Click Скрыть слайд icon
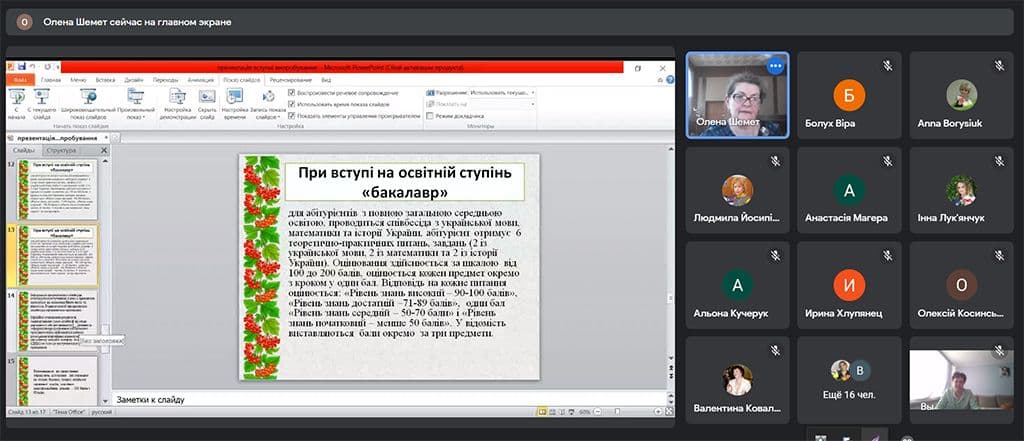 click(x=207, y=97)
